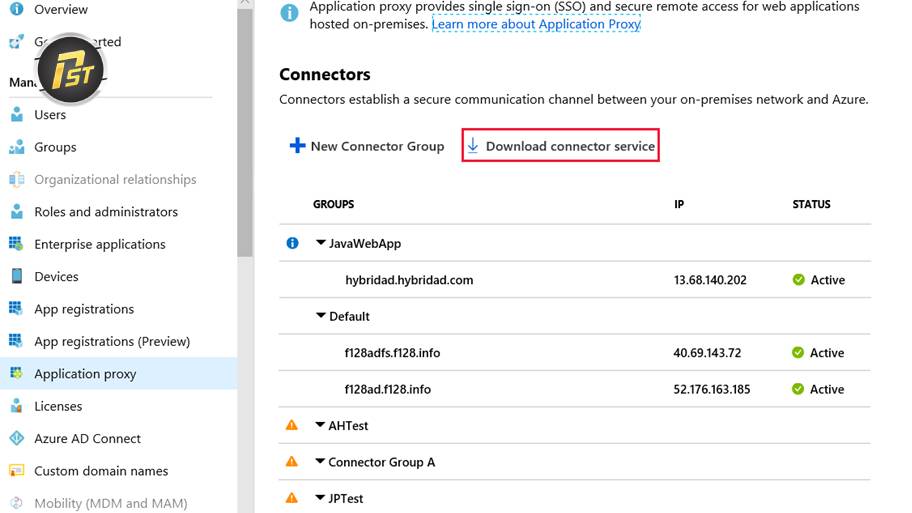Image resolution: width=912 pixels, height=513 pixels.
Task: Click the Mobility (MDM and MAM) icon
Action: coord(17,503)
